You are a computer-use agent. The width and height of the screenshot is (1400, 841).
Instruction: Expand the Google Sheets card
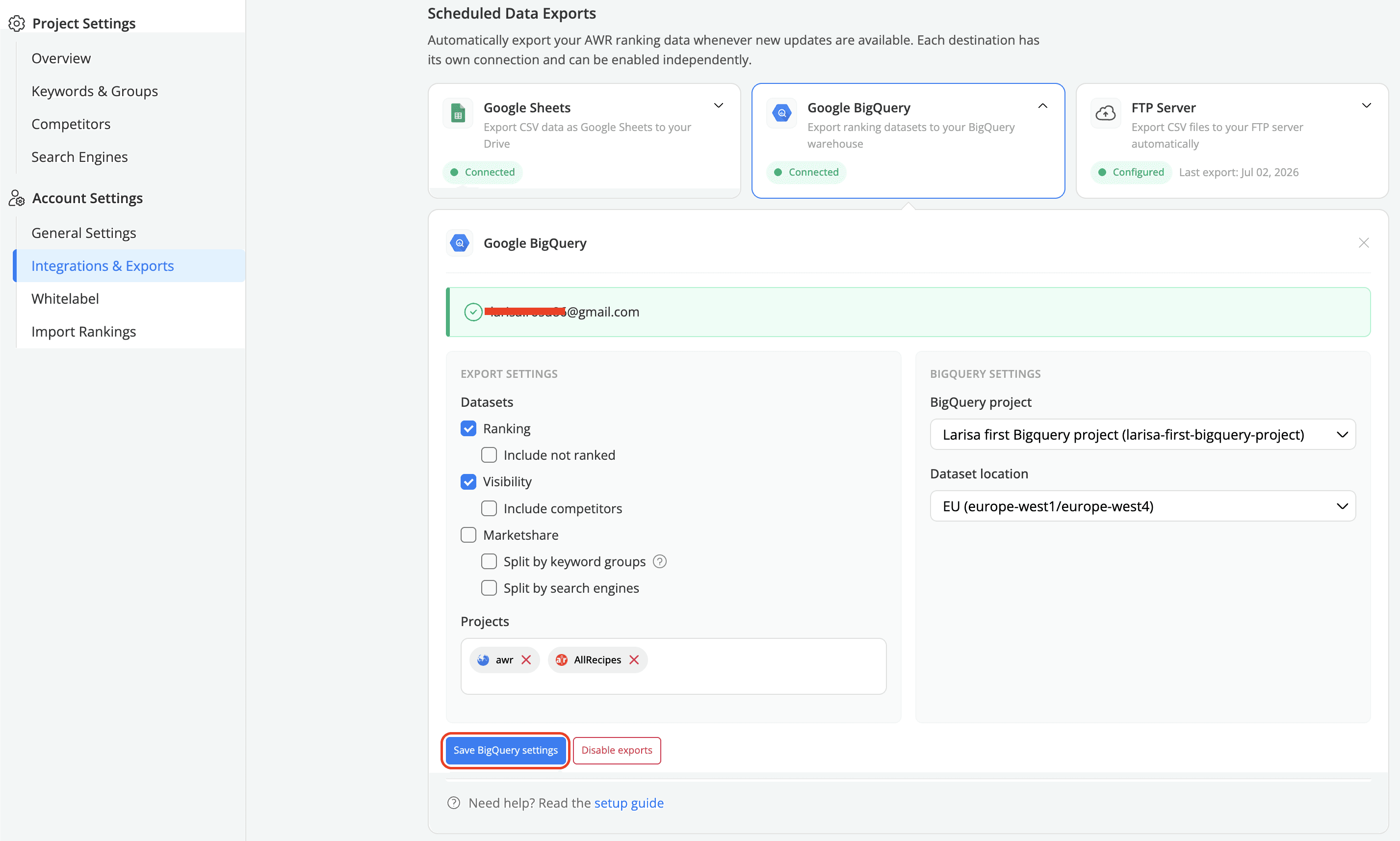coord(719,106)
